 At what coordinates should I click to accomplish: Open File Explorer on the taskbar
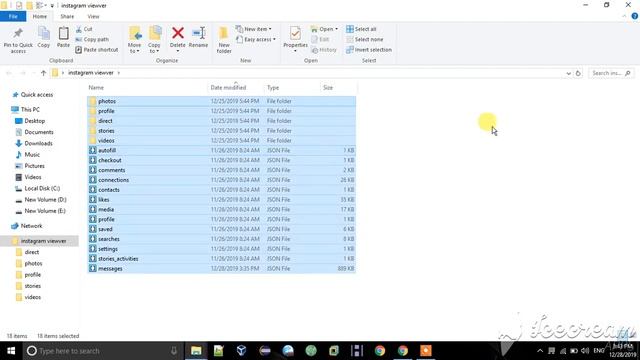pos(196,351)
